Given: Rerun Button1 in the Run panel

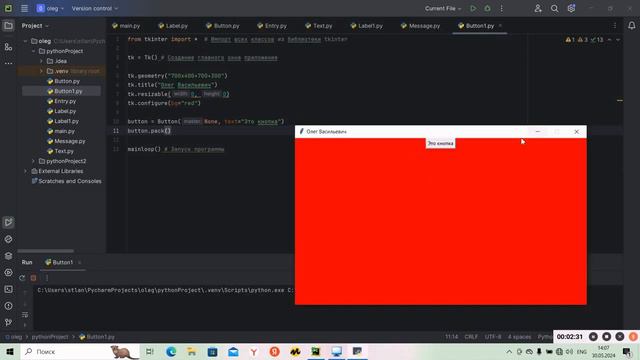Looking at the screenshot, I should coord(22,278).
